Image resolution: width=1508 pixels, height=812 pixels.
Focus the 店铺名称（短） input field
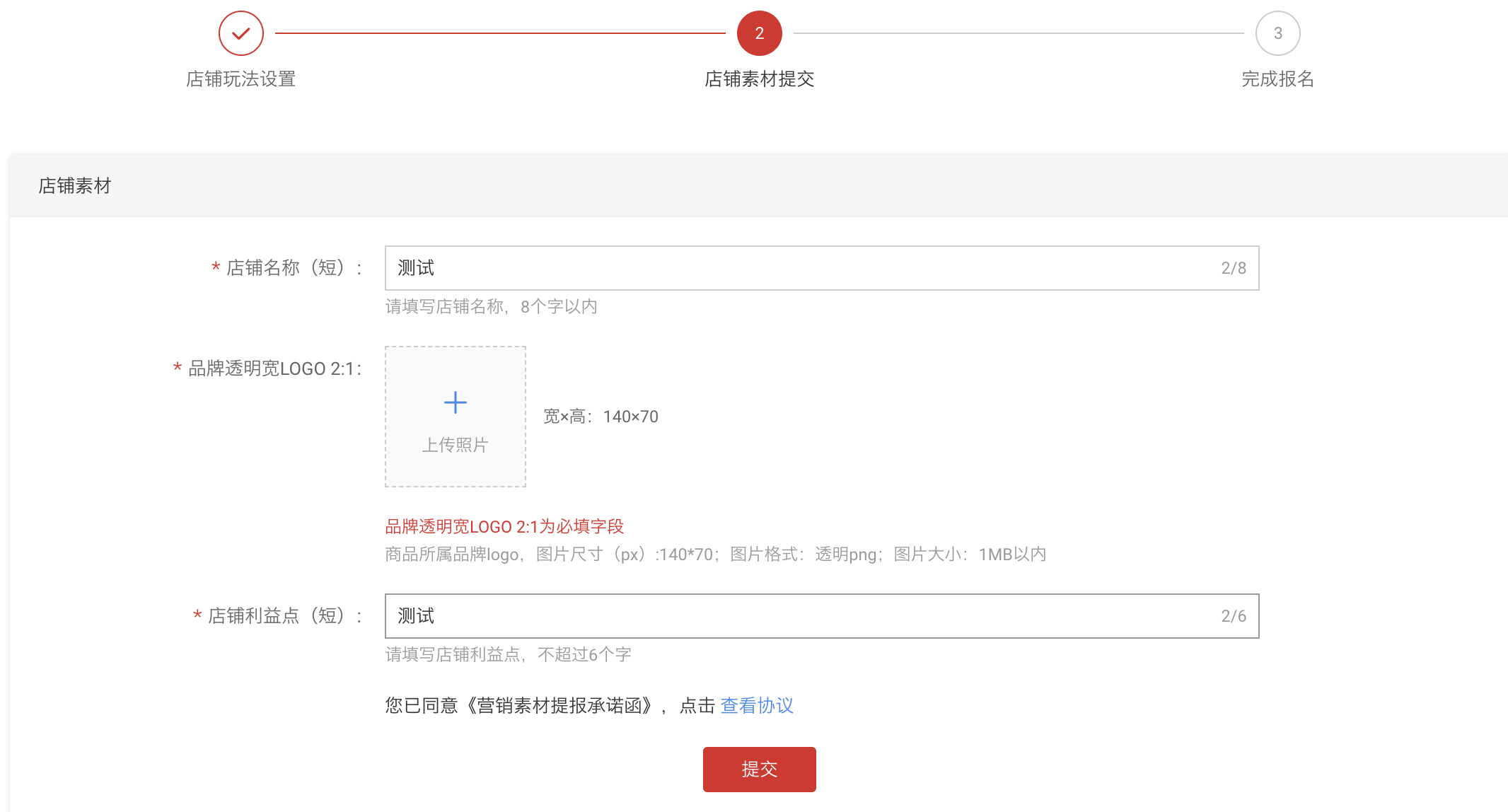point(822,268)
